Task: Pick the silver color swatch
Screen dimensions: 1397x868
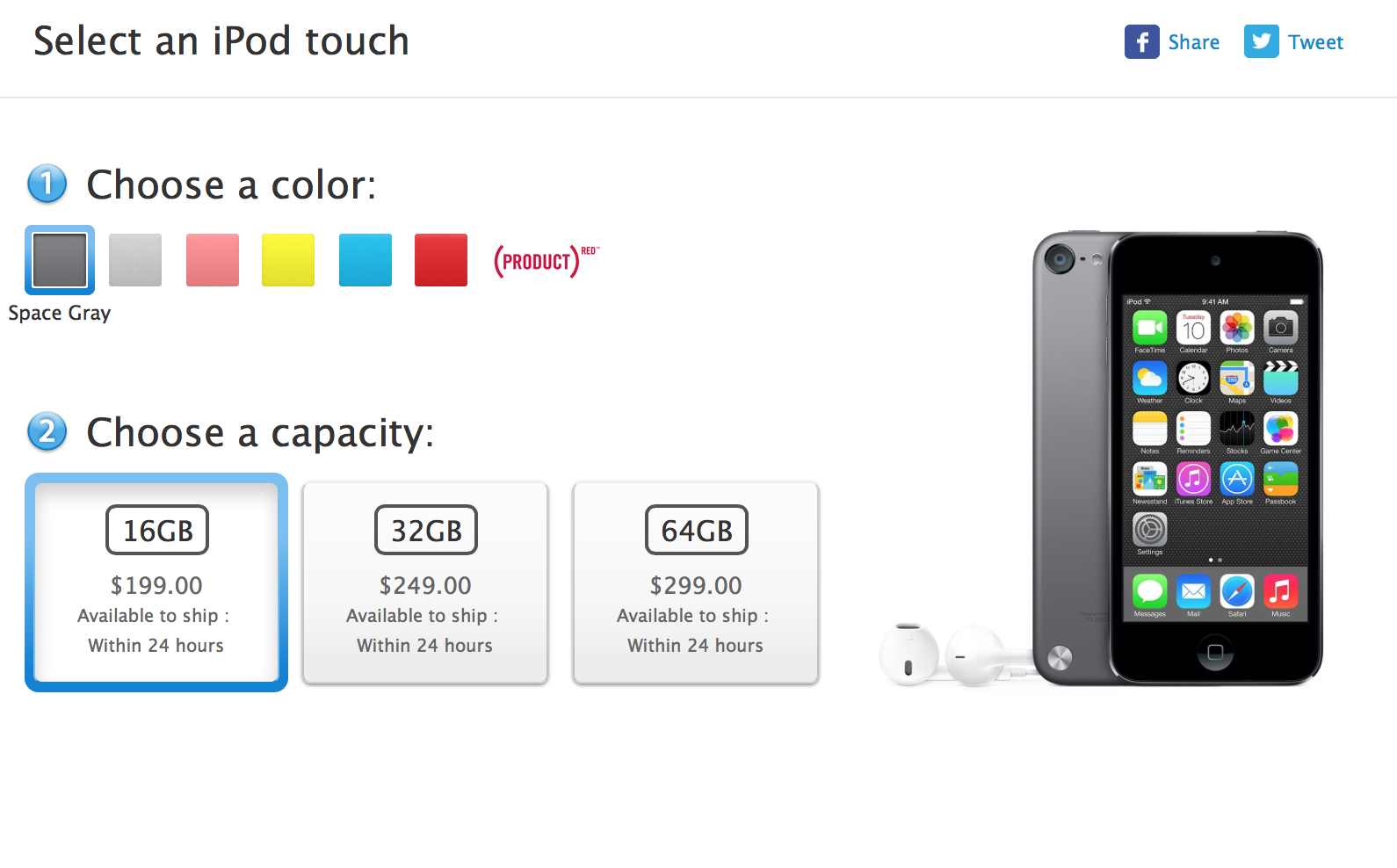Action: tap(135, 260)
